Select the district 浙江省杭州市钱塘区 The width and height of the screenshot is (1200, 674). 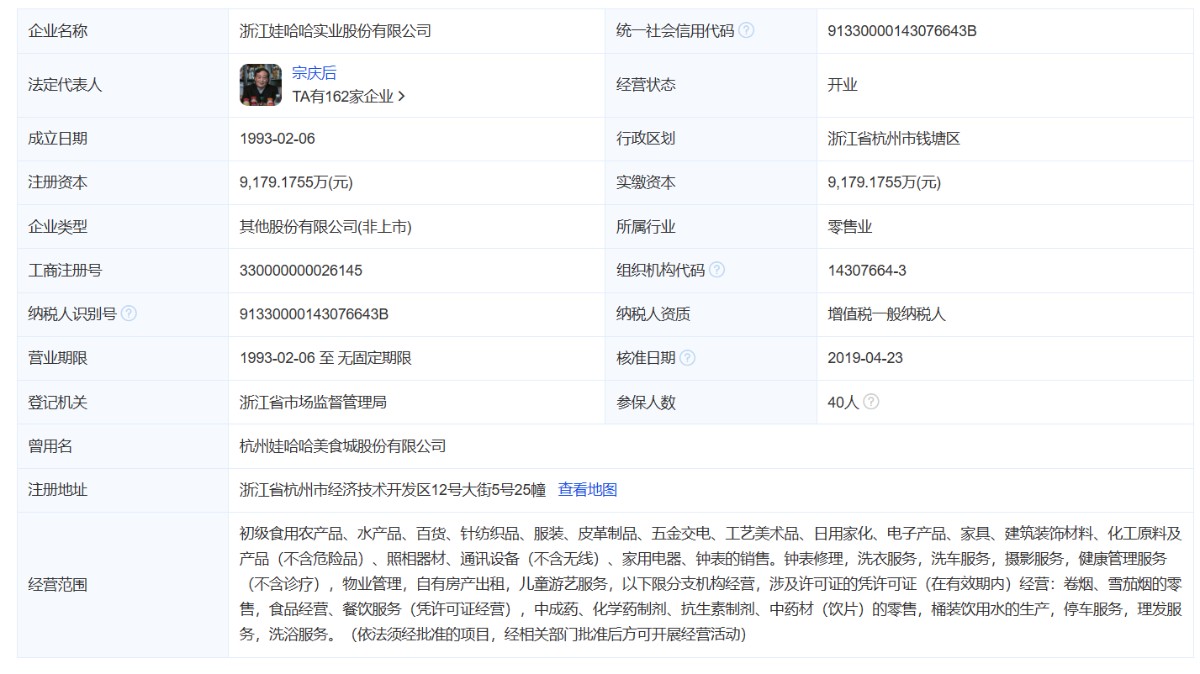click(894, 139)
